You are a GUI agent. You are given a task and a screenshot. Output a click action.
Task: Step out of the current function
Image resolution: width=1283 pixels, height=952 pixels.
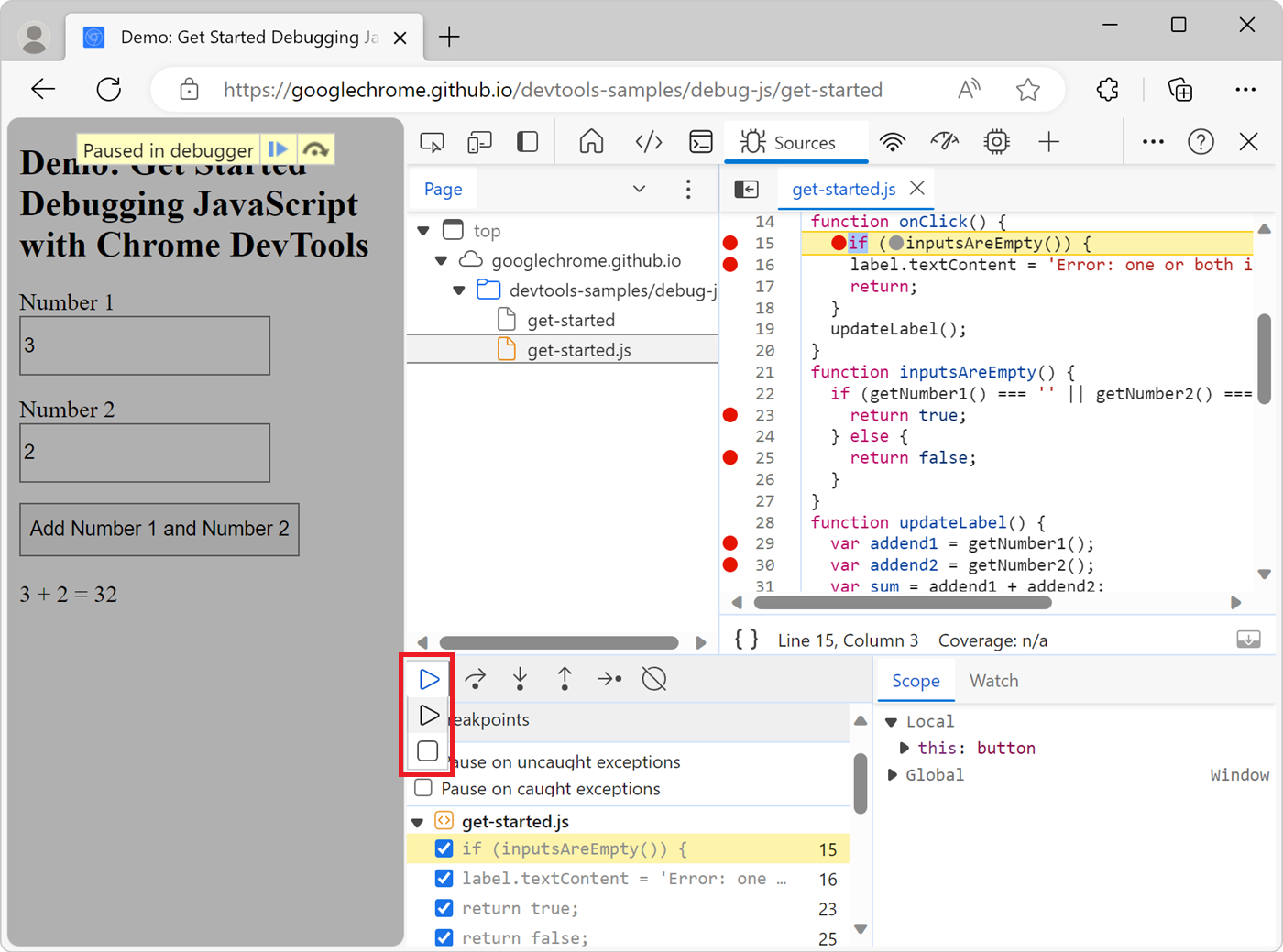tap(565, 679)
